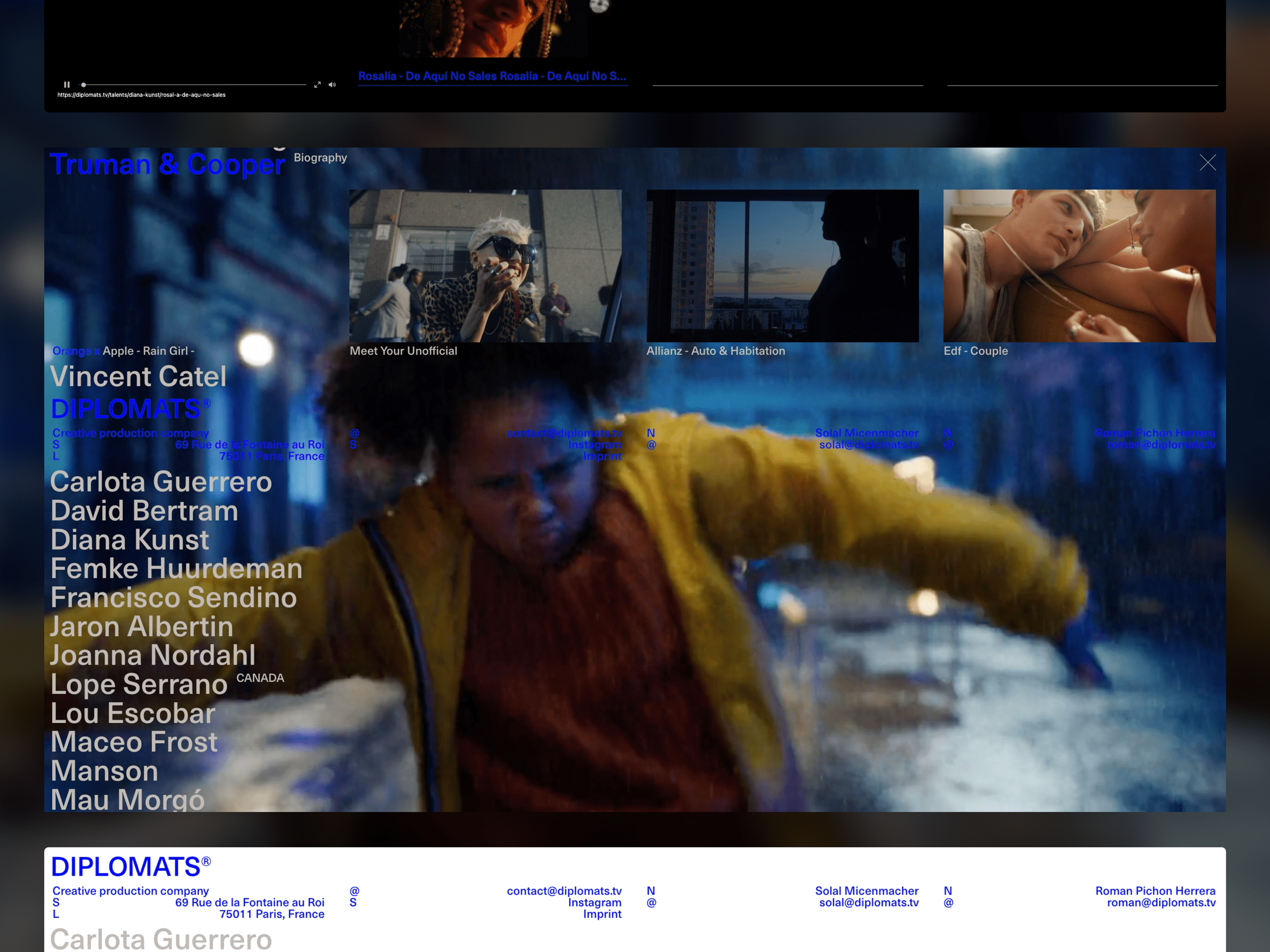The image size is (1270, 952).
Task: Open the Biography tab
Action: pos(320,157)
